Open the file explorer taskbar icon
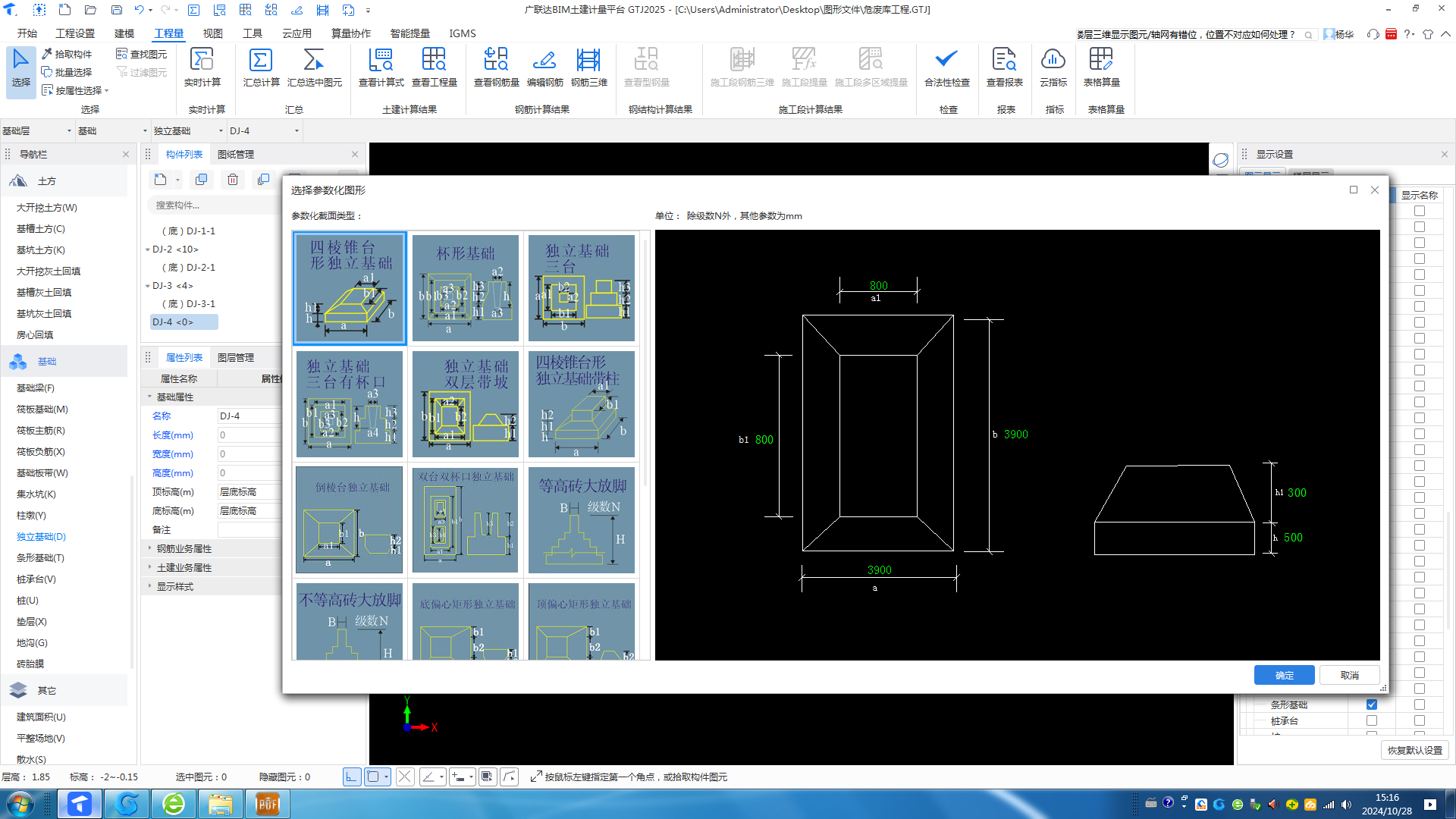Image resolution: width=1456 pixels, height=819 pixels. 221,804
